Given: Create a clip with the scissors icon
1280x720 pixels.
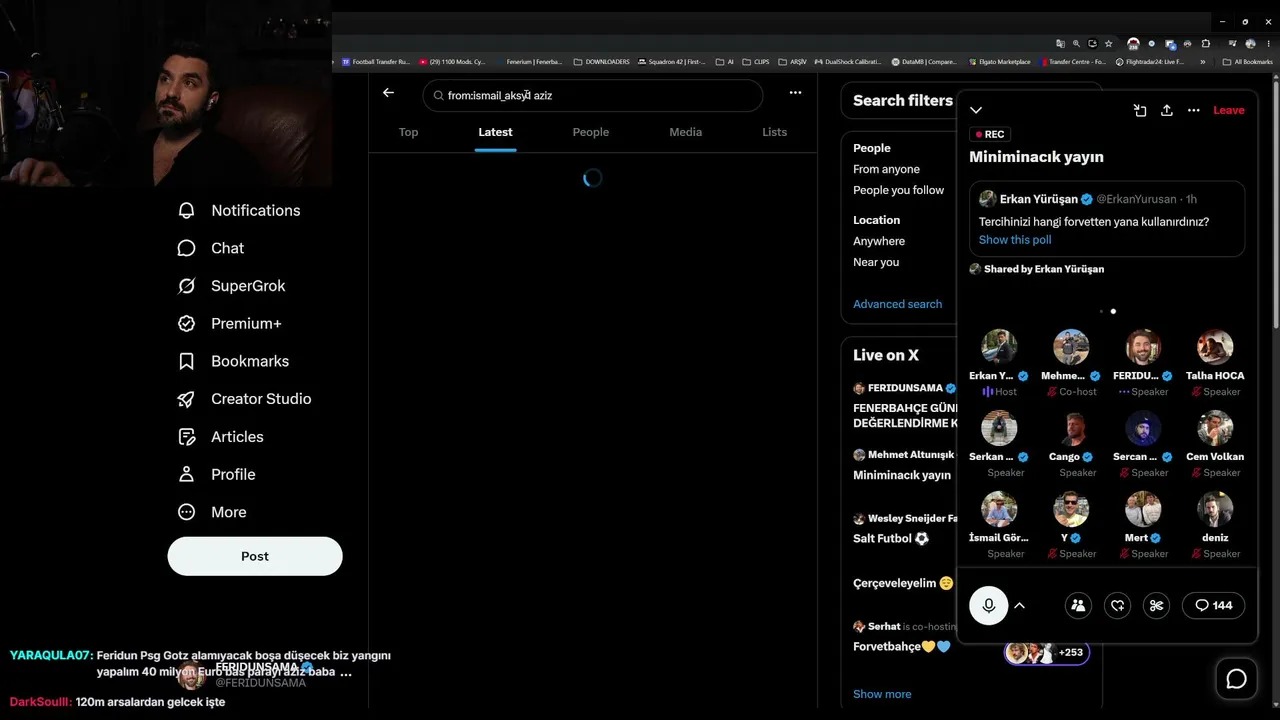Looking at the screenshot, I should [x=1157, y=605].
